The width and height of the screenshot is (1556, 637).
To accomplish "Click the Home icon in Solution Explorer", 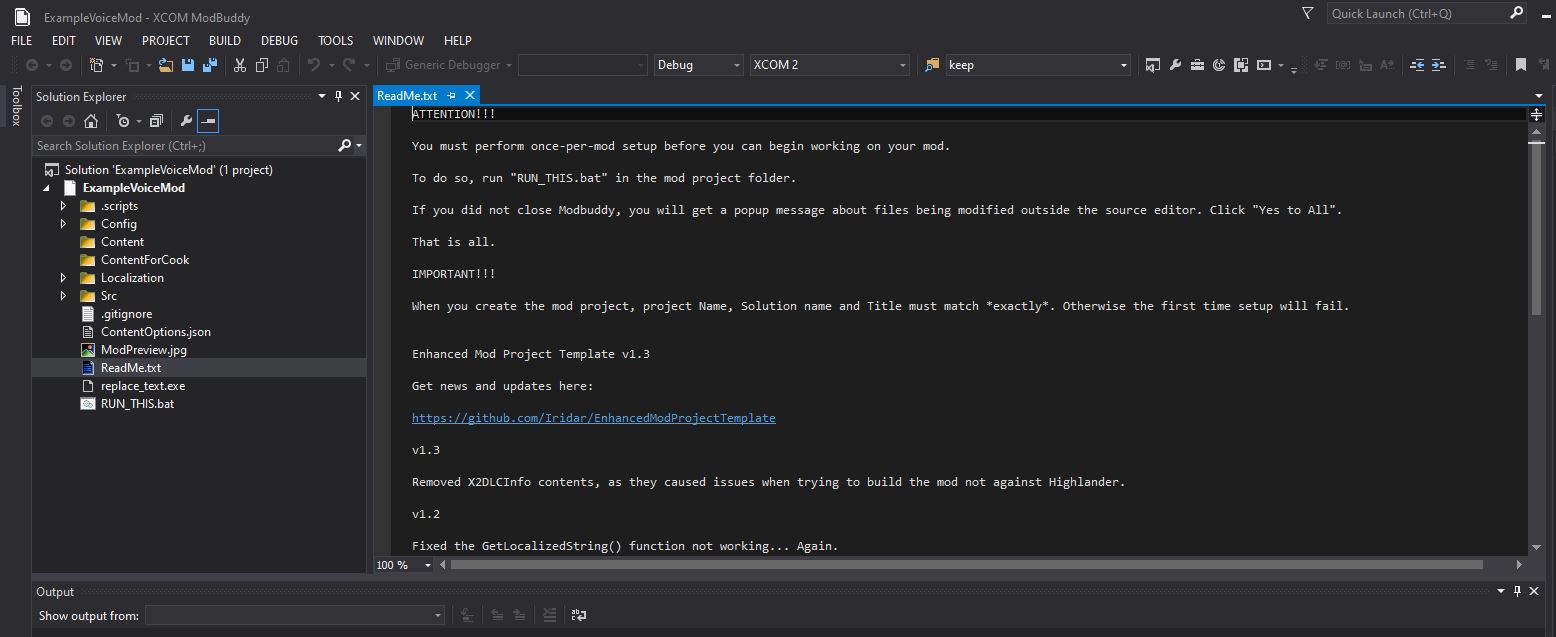I will (x=91, y=121).
